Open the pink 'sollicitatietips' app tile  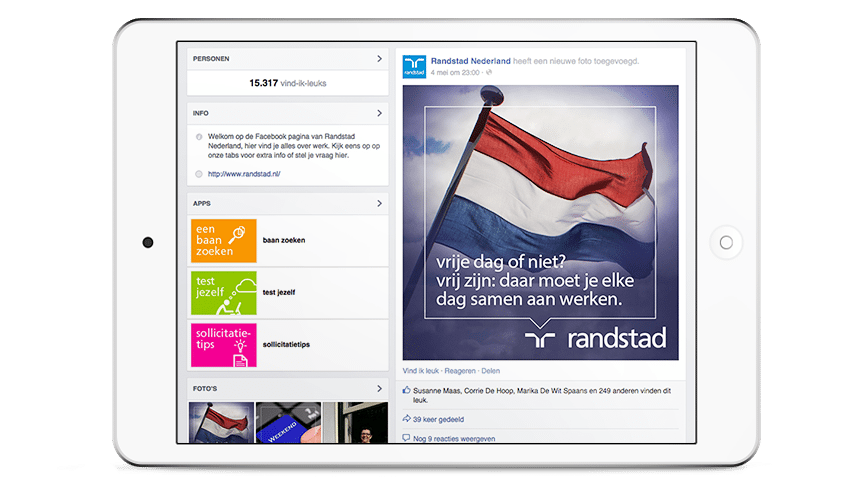224,345
